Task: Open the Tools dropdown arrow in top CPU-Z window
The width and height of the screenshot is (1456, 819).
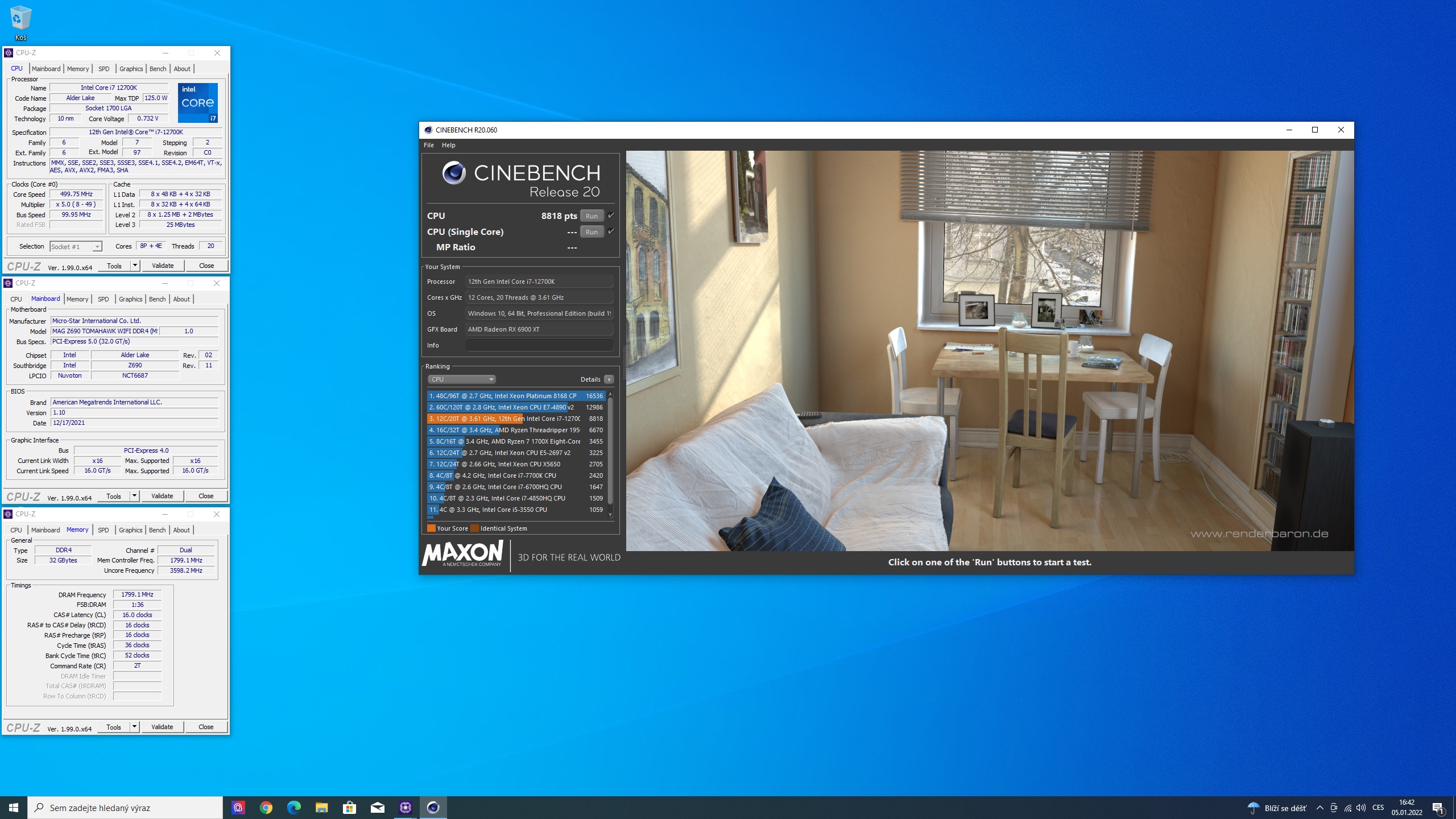Action: click(x=135, y=266)
